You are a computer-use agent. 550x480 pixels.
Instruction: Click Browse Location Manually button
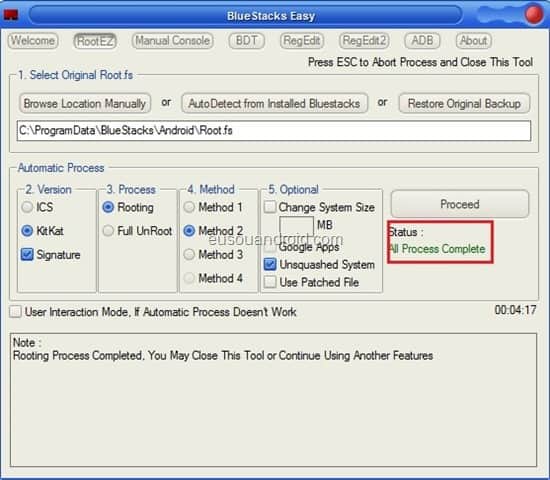click(85, 104)
